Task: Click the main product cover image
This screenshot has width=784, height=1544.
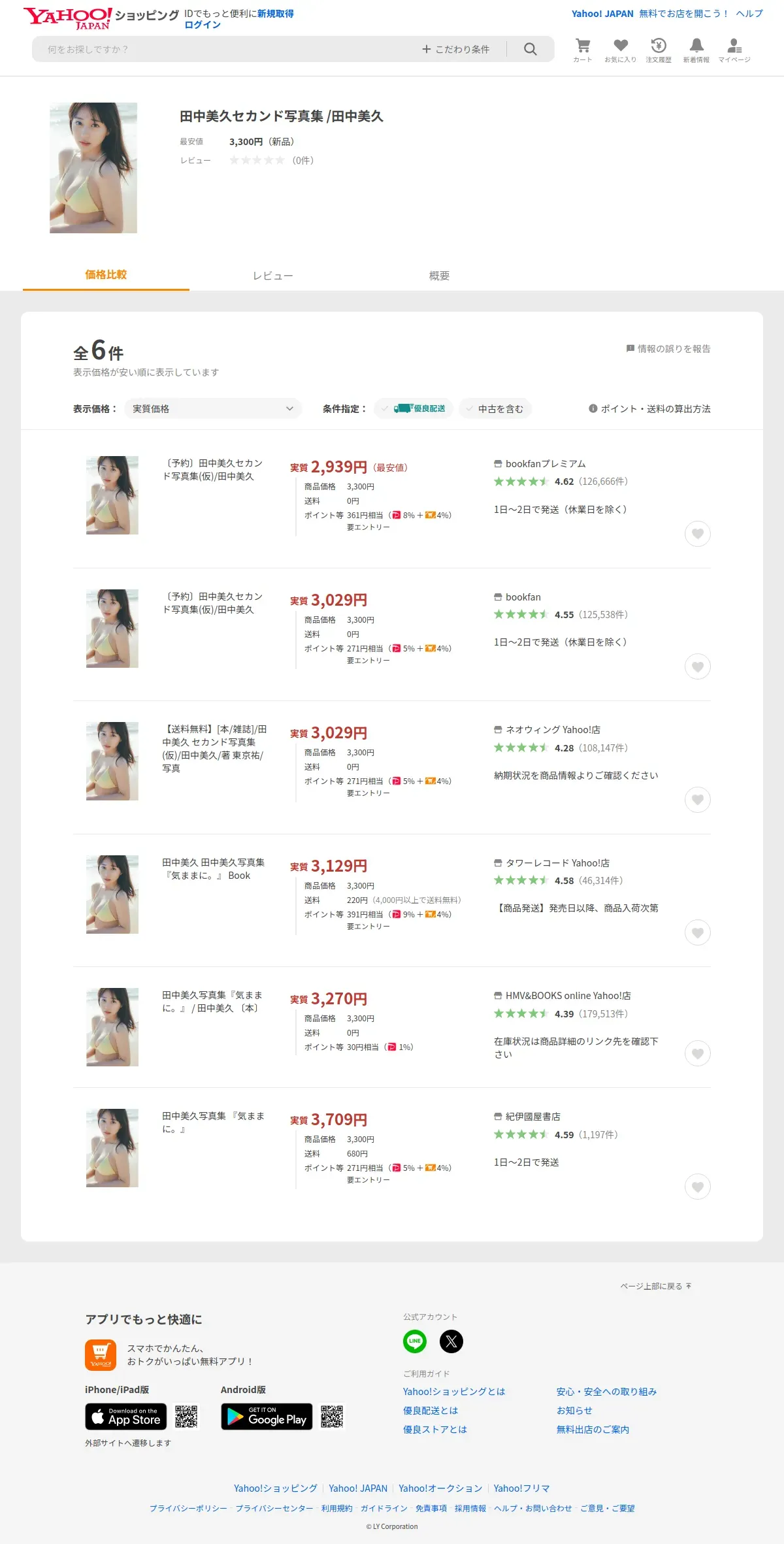Action: [93, 168]
